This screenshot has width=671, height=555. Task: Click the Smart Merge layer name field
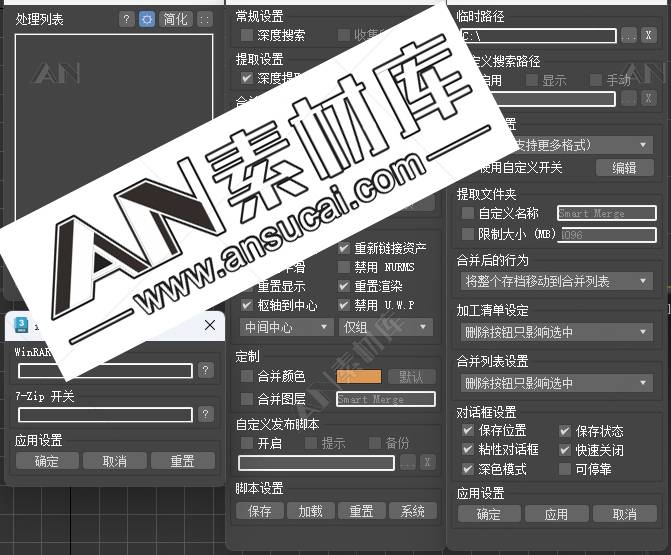point(386,399)
